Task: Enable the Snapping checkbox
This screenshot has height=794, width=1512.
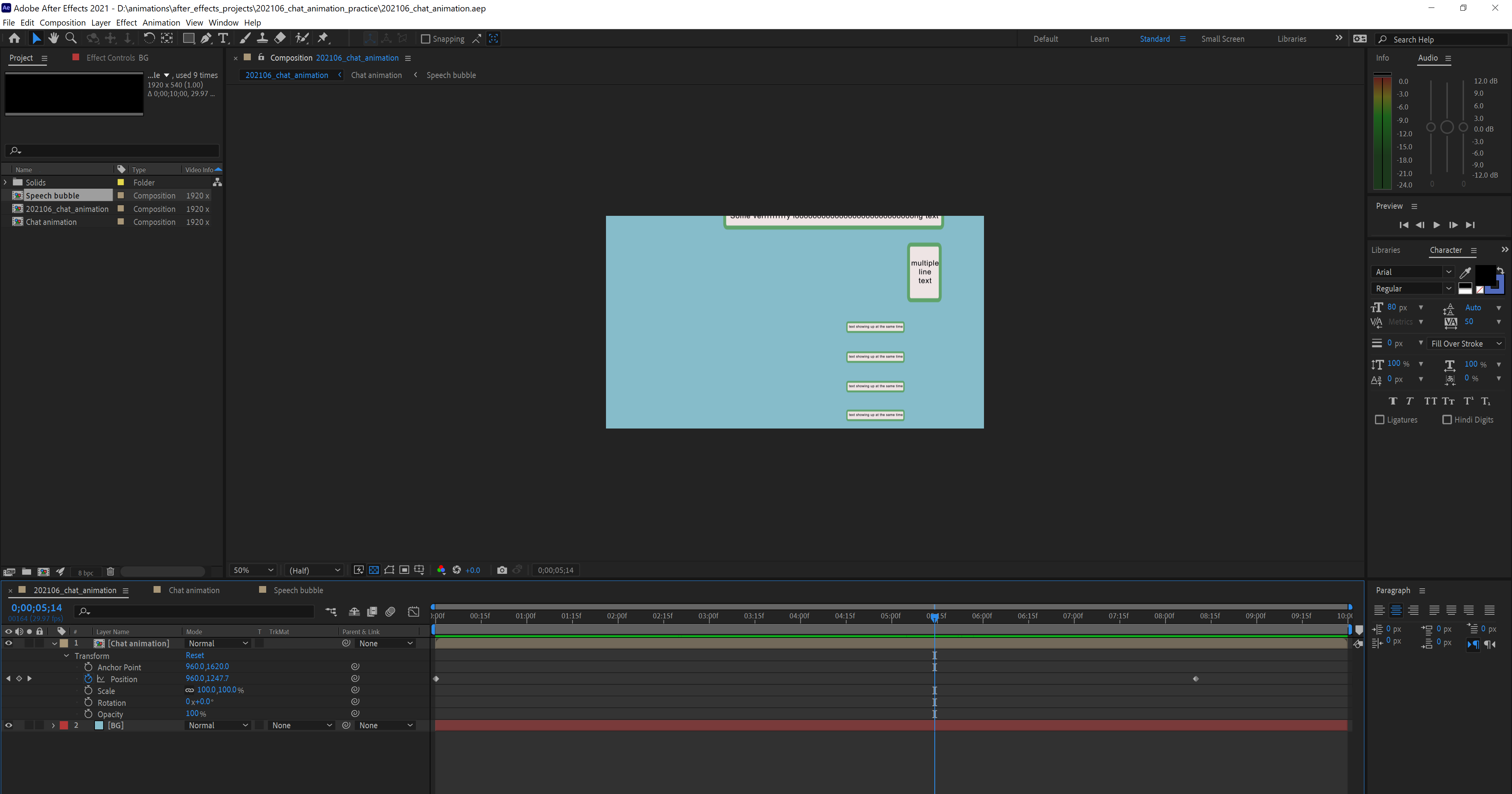Action: [426, 39]
